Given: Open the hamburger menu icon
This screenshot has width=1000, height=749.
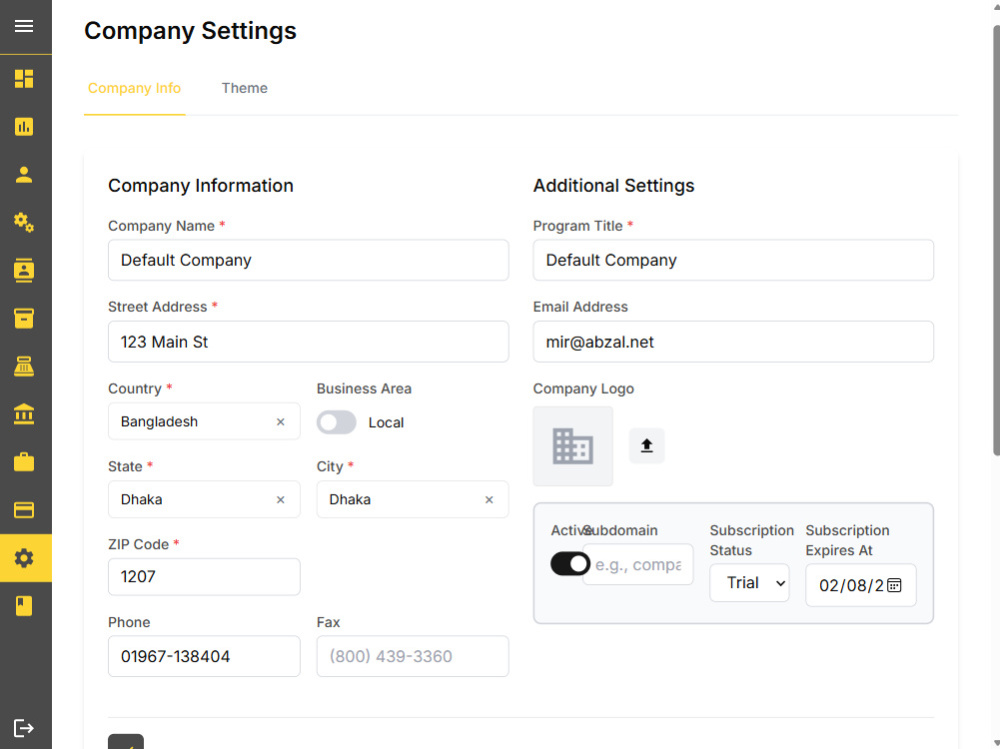Looking at the screenshot, I should tap(24, 26).
